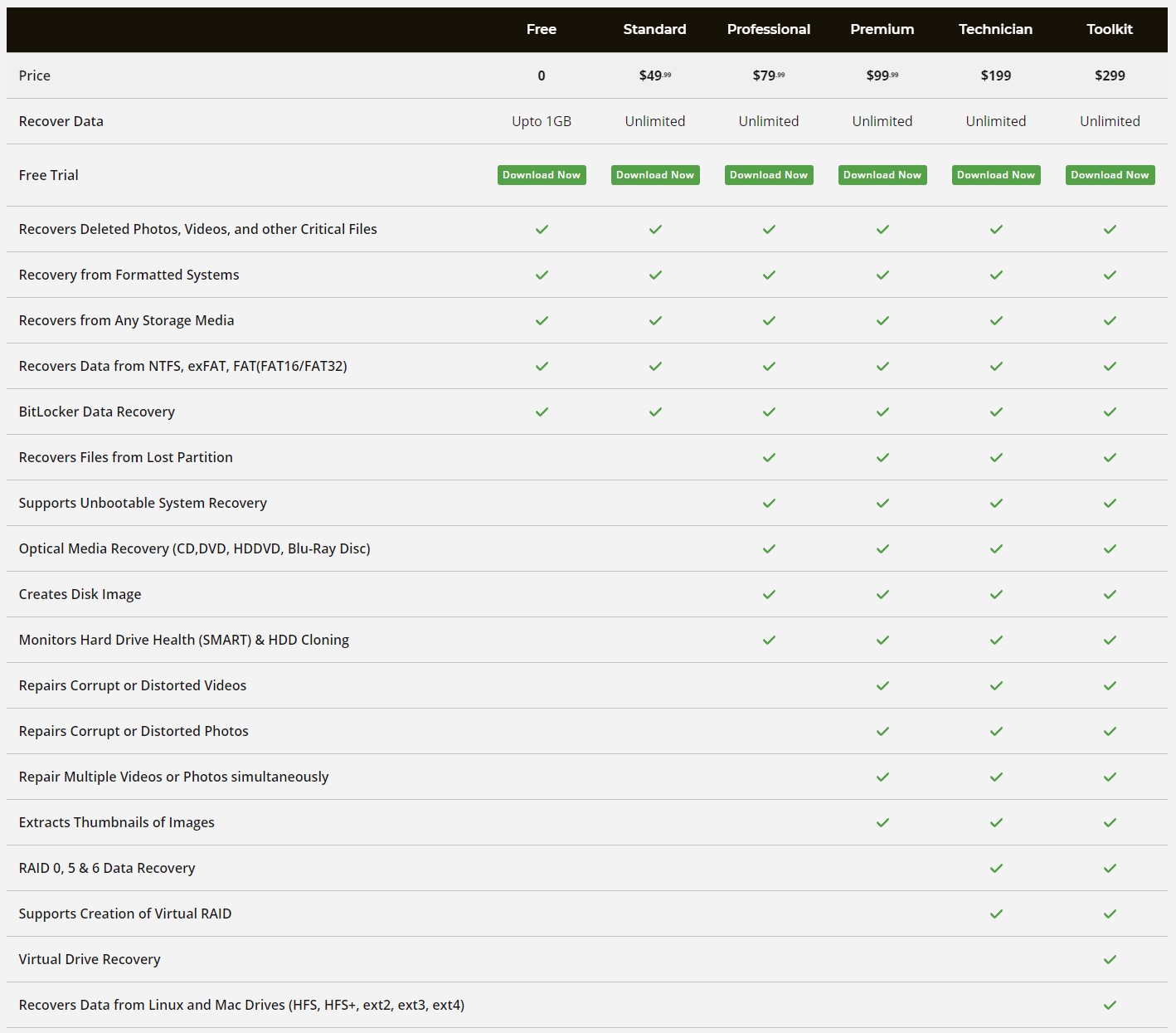Click the Free Trial row label
1176x1033 pixels.
tap(49, 175)
